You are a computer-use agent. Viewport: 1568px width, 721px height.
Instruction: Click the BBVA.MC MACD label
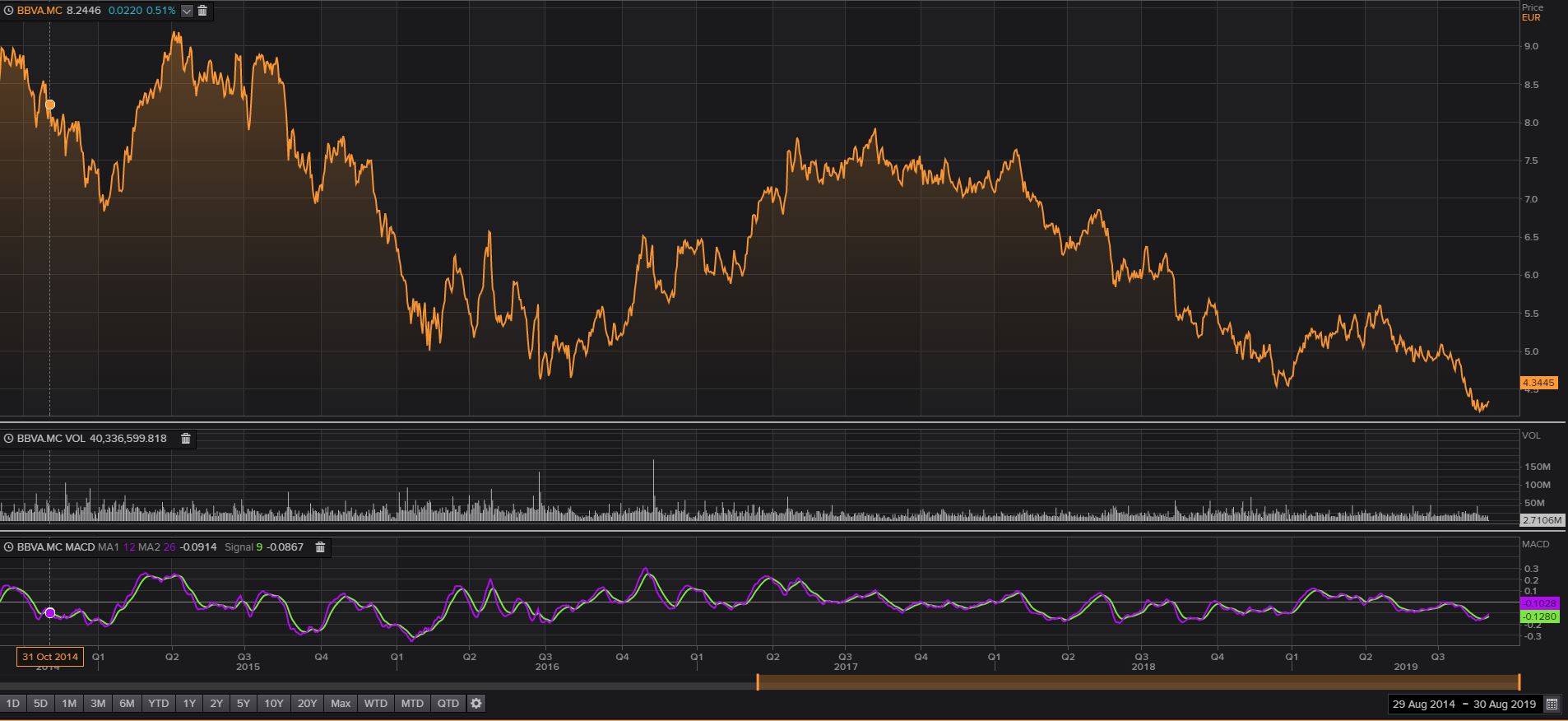coord(56,547)
